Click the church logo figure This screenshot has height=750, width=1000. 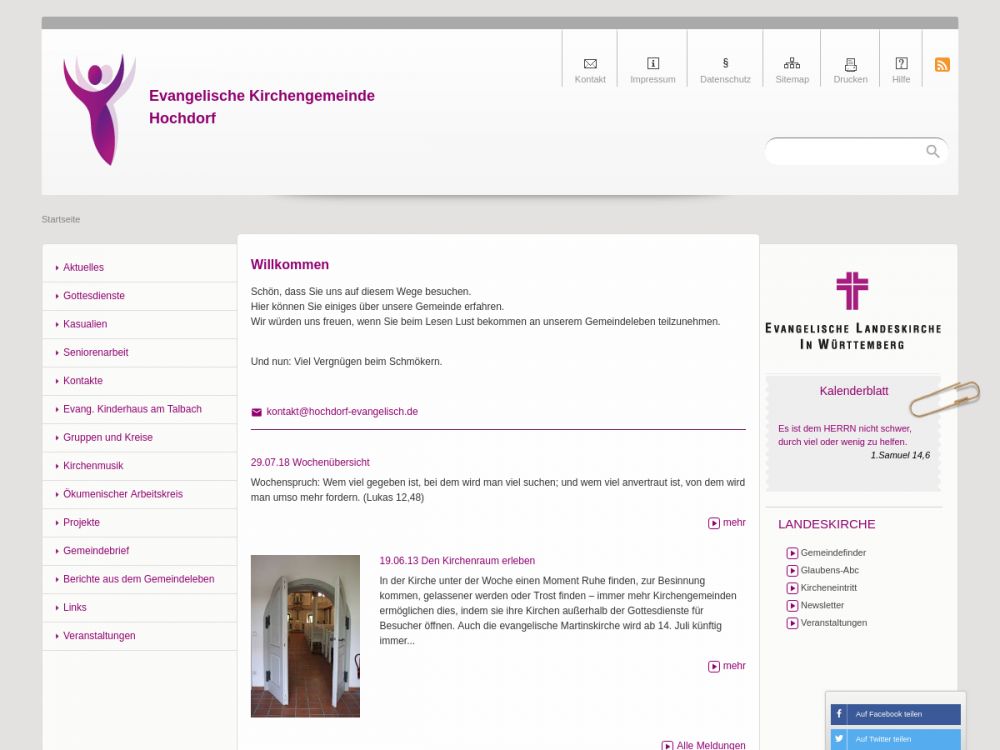[x=98, y=108]
